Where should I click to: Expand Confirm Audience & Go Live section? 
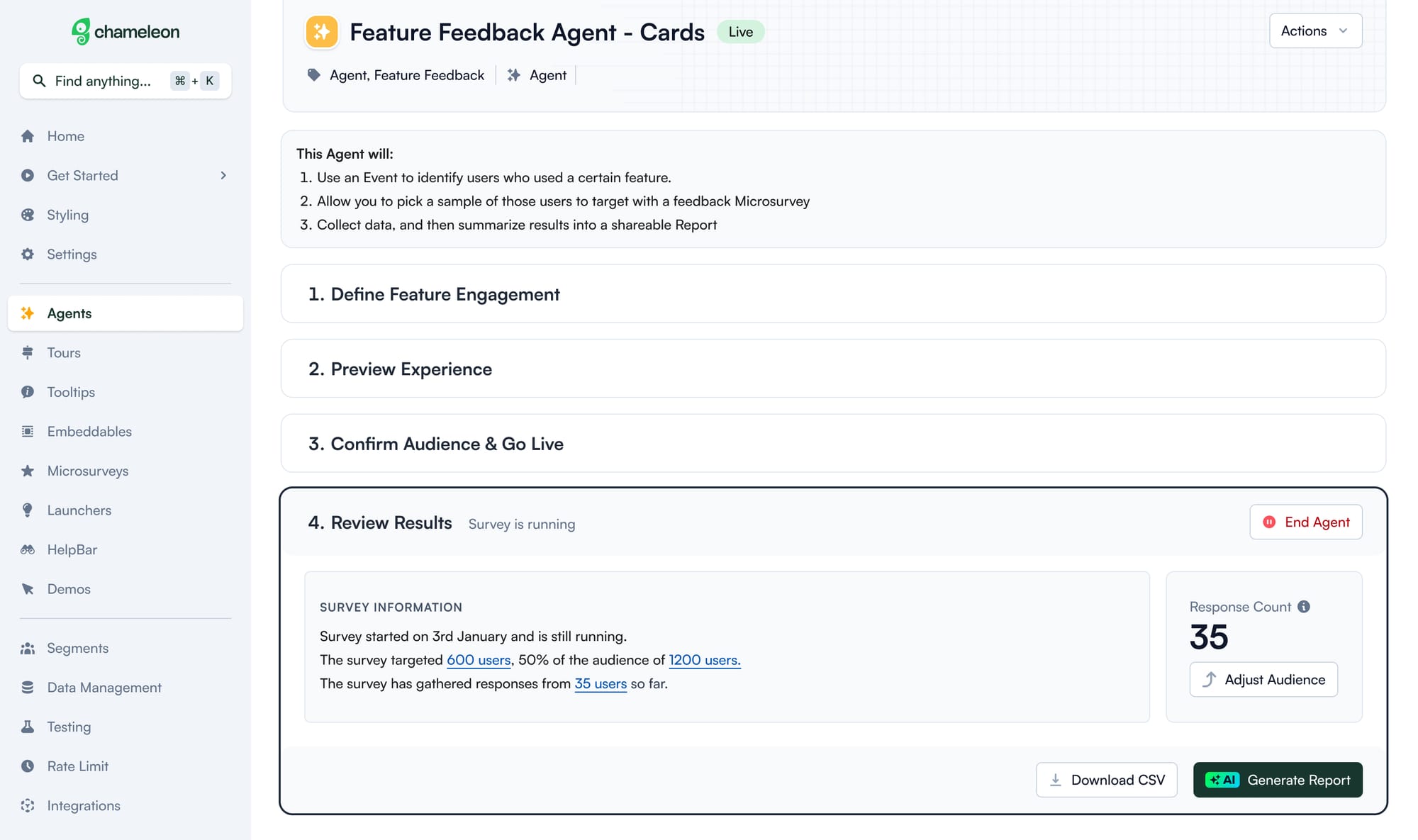click(833, 444)
